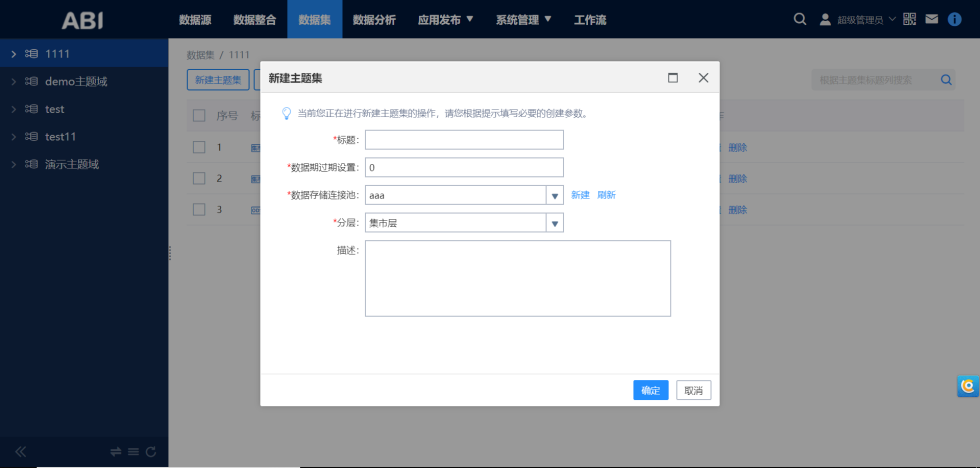Click the 序号 column header

pyautogui.click(x=227, y=116)
